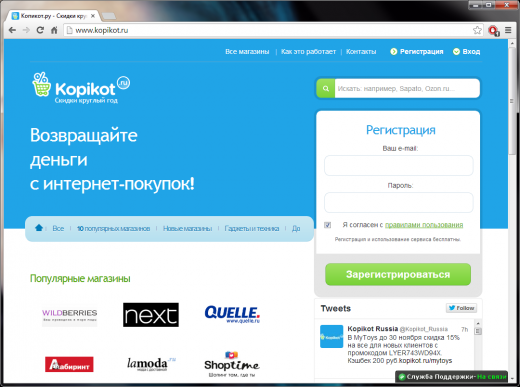Screen dimensions: 520x387
Task: Click the 'Пароль' input field
Action: [399, 202]
